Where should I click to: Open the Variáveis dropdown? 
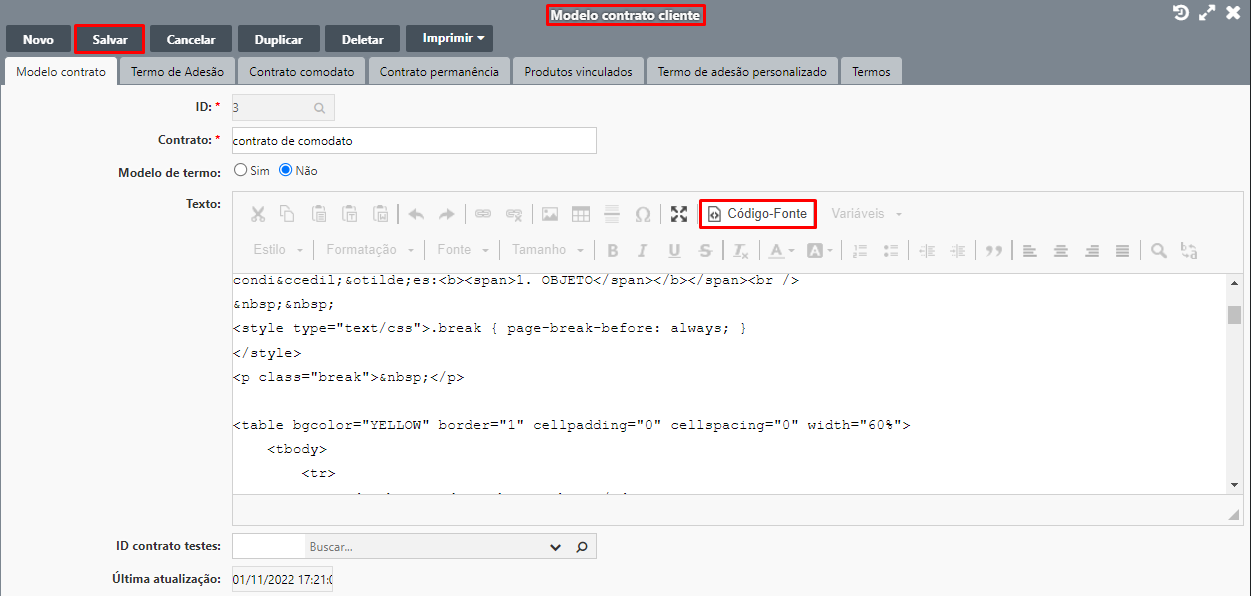point(867,214)
